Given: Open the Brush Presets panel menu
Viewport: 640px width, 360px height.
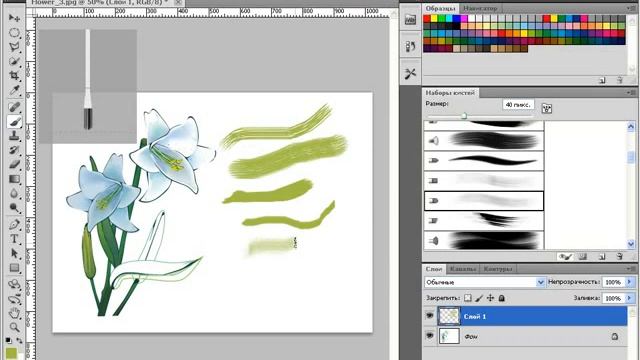Looking at the screenshot, I should pos(631,93).
